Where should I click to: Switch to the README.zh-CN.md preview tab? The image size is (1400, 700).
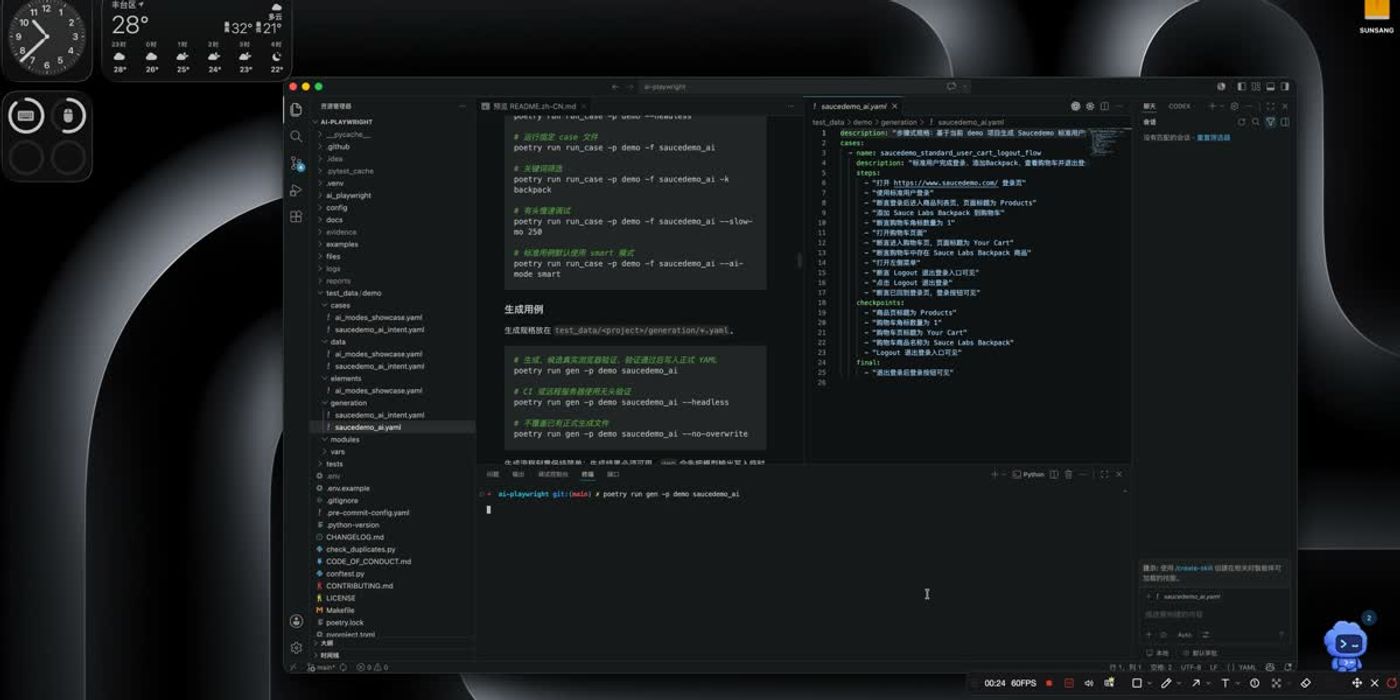point(534,106)
